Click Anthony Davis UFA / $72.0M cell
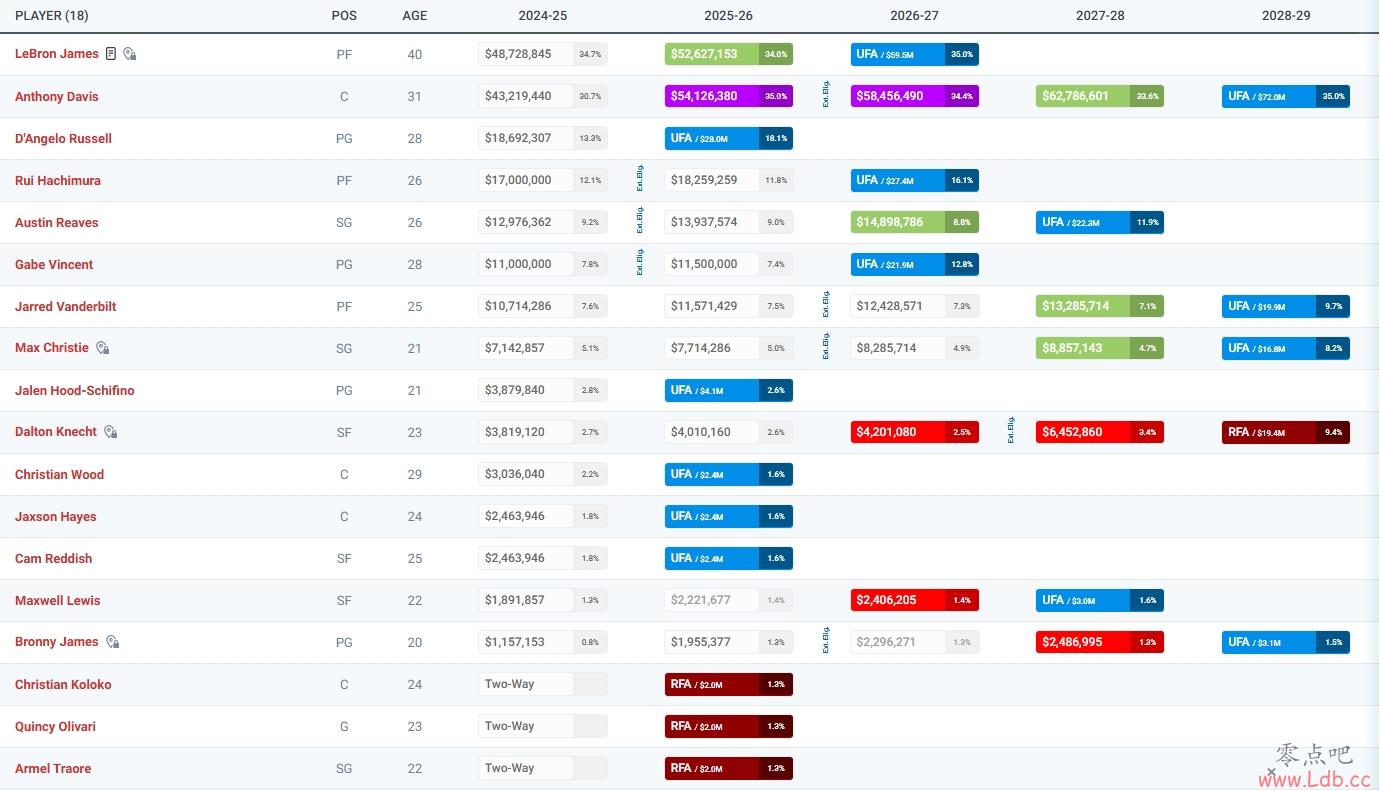Viewport: 1380px width, 790px height. tap(1286, 96)
